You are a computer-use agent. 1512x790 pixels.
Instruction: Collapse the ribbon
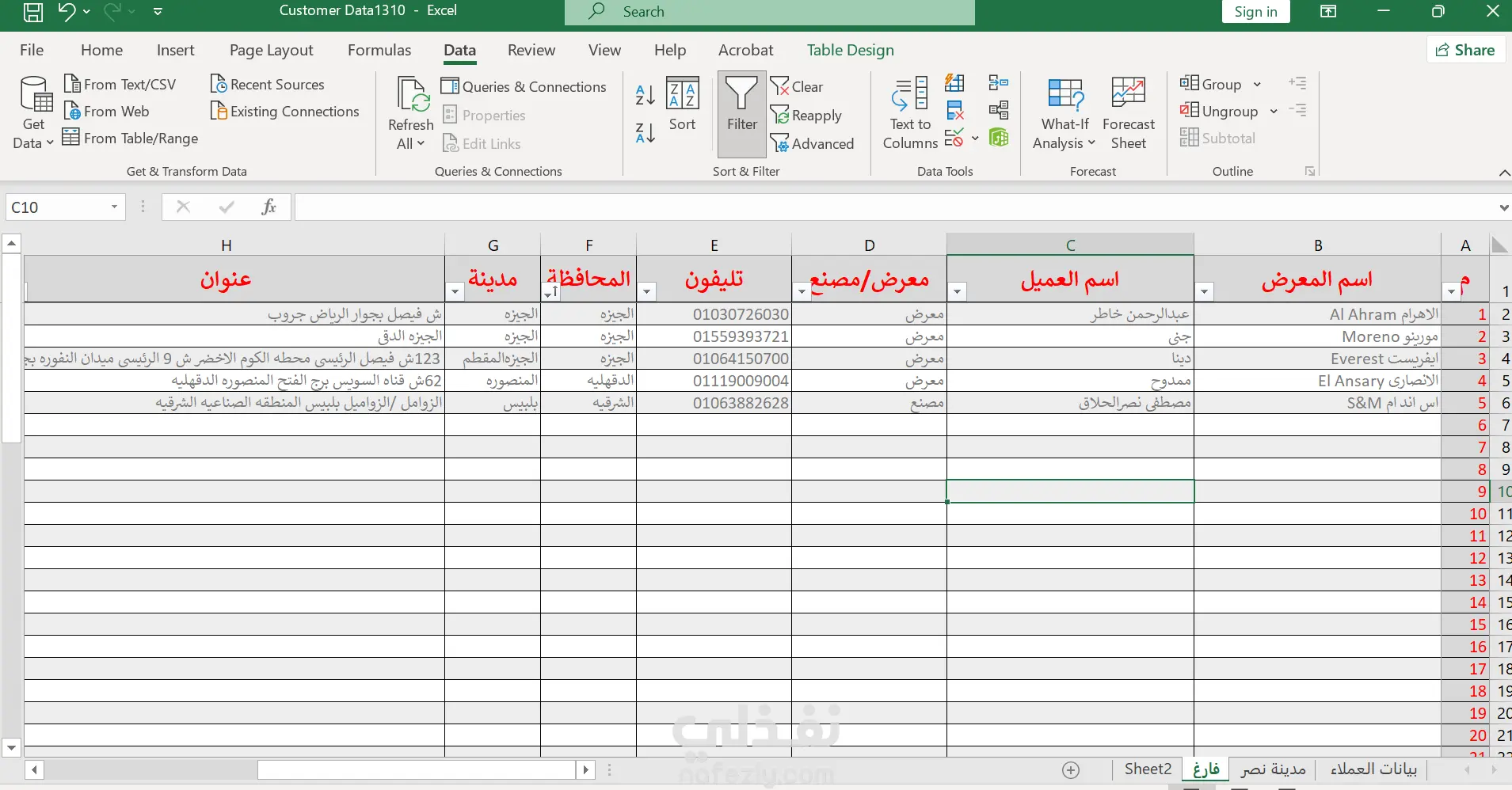click(x=1503, y=173)
